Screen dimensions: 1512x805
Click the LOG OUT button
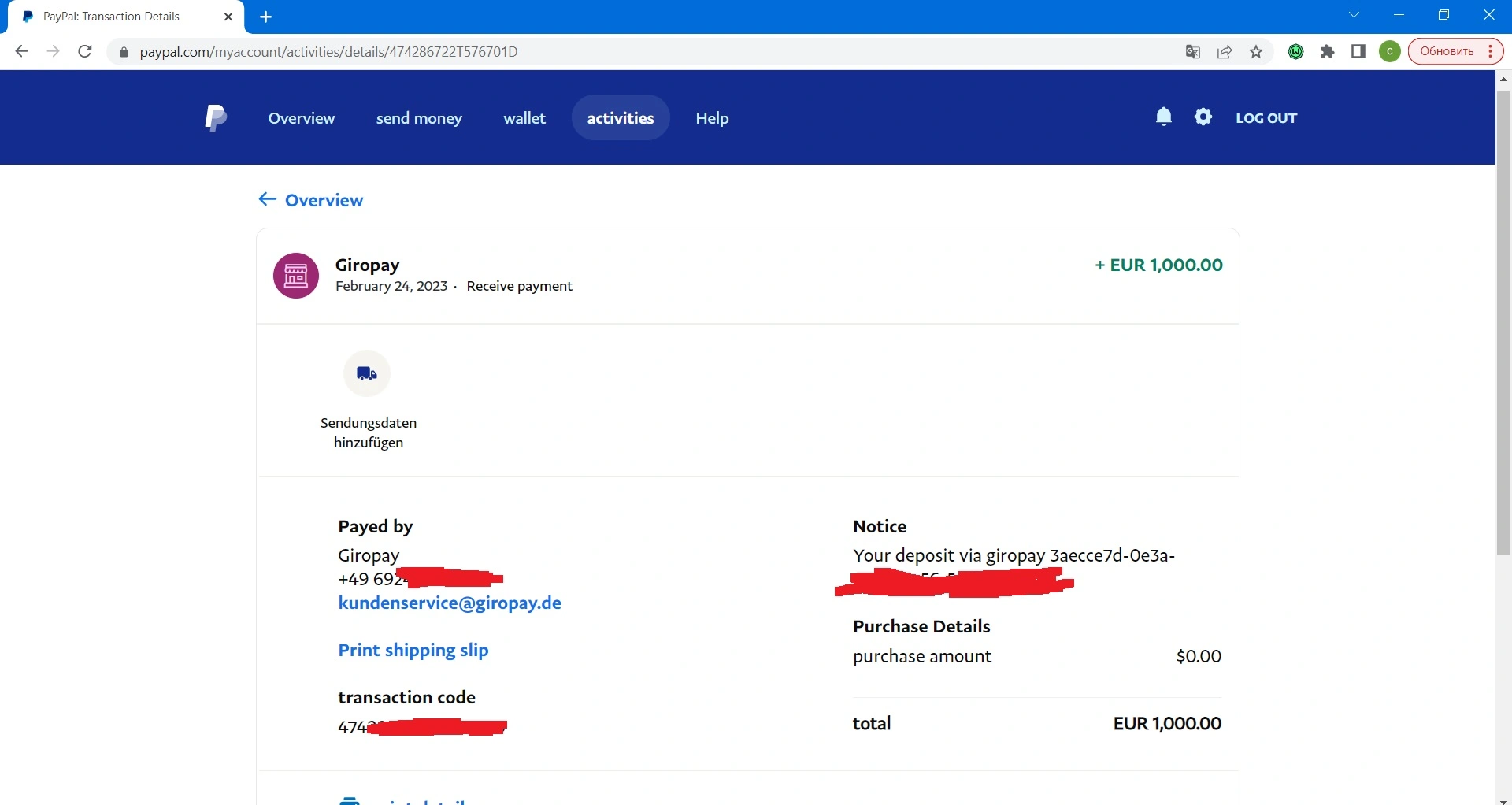click(x=1266, y=118)
